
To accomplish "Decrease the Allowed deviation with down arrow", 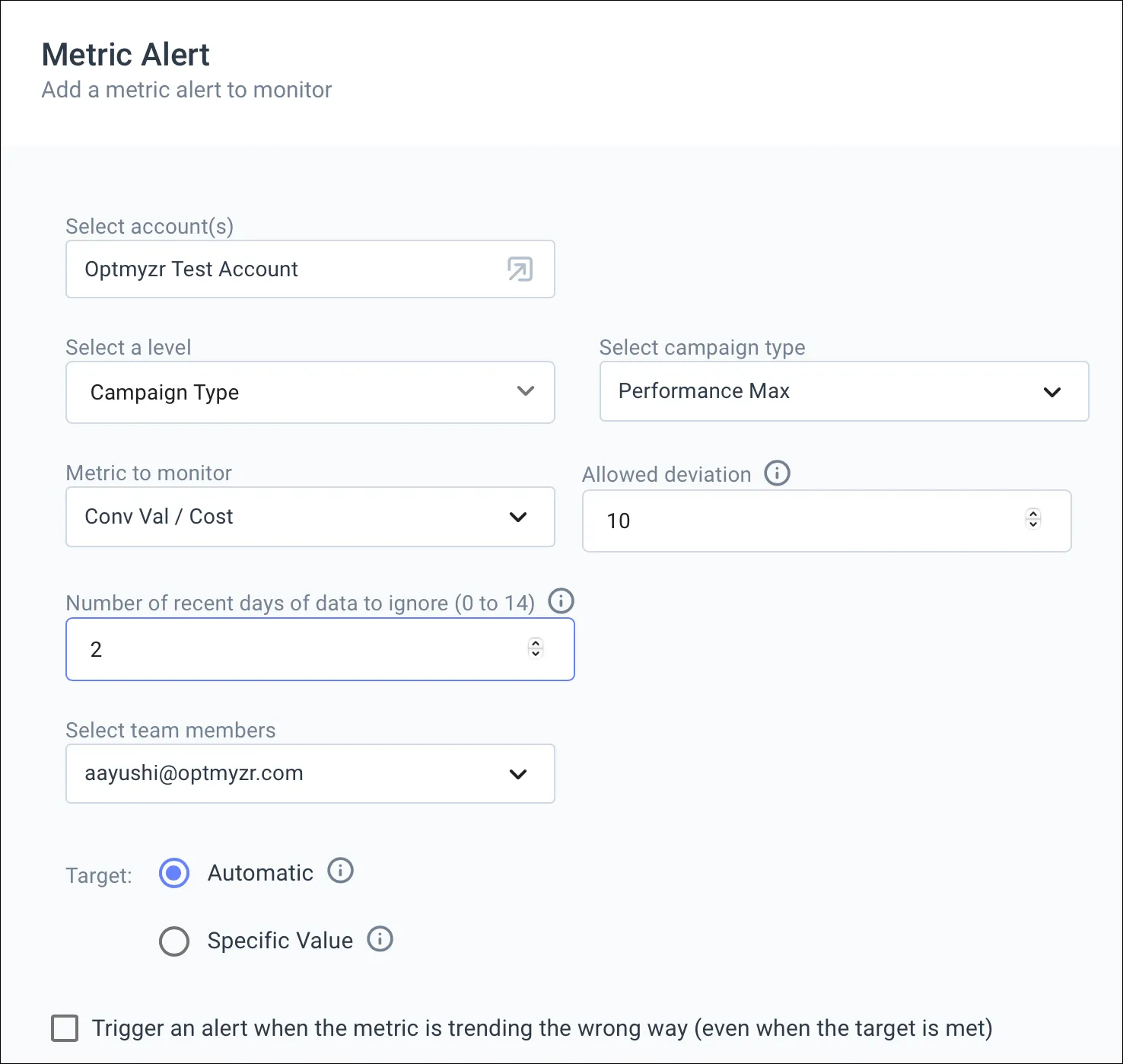I will click(x=1033, y=524).
